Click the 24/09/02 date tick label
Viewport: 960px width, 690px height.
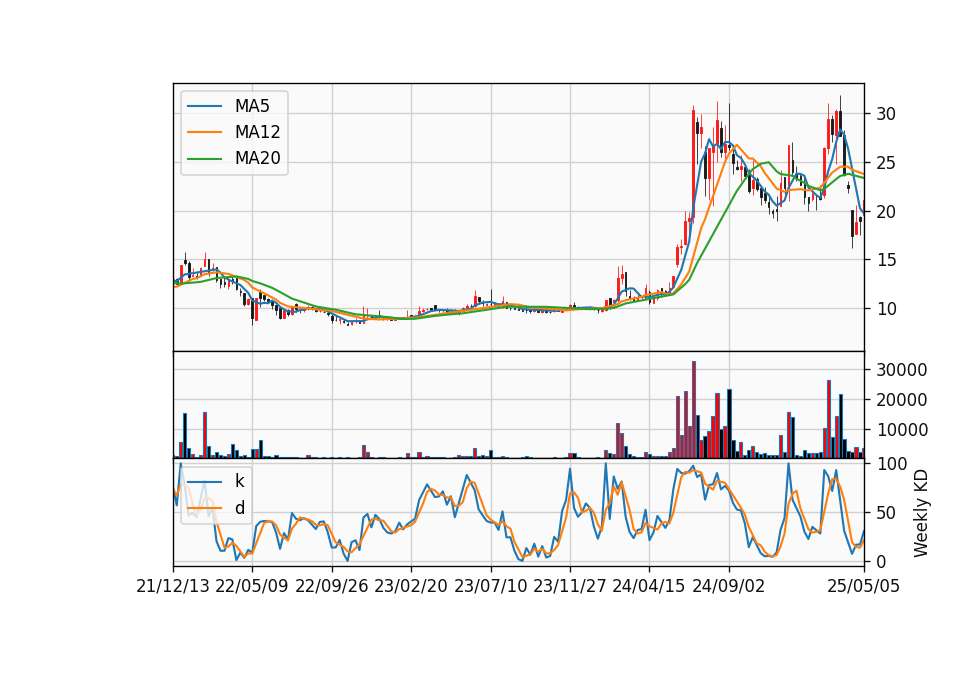(x=729, y=587)
